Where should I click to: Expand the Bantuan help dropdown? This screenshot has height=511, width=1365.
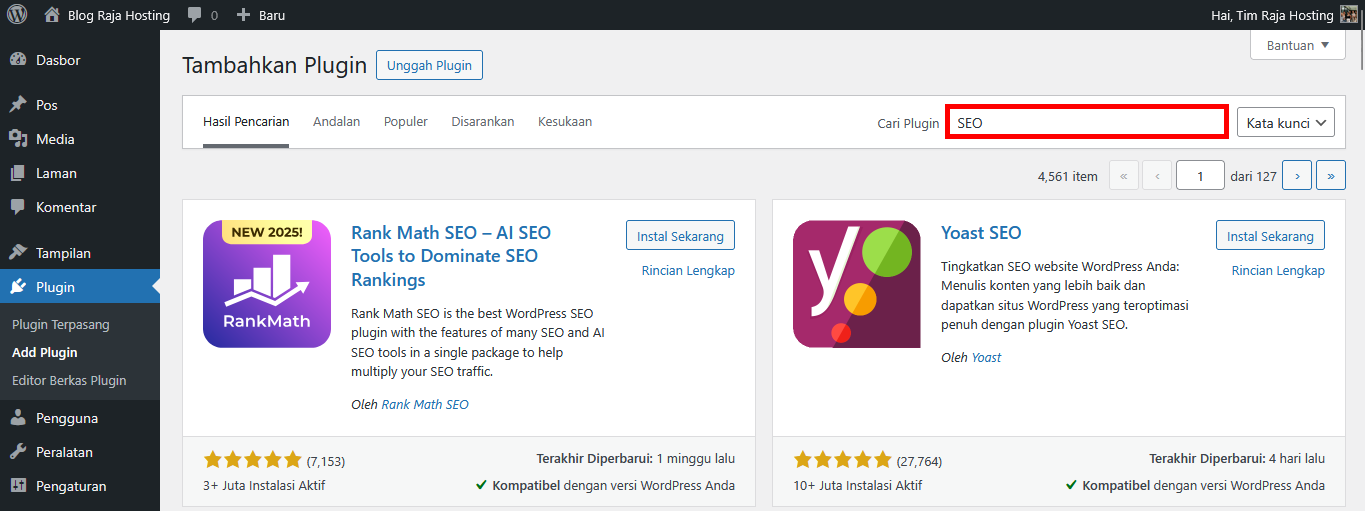coord(1297,45)
